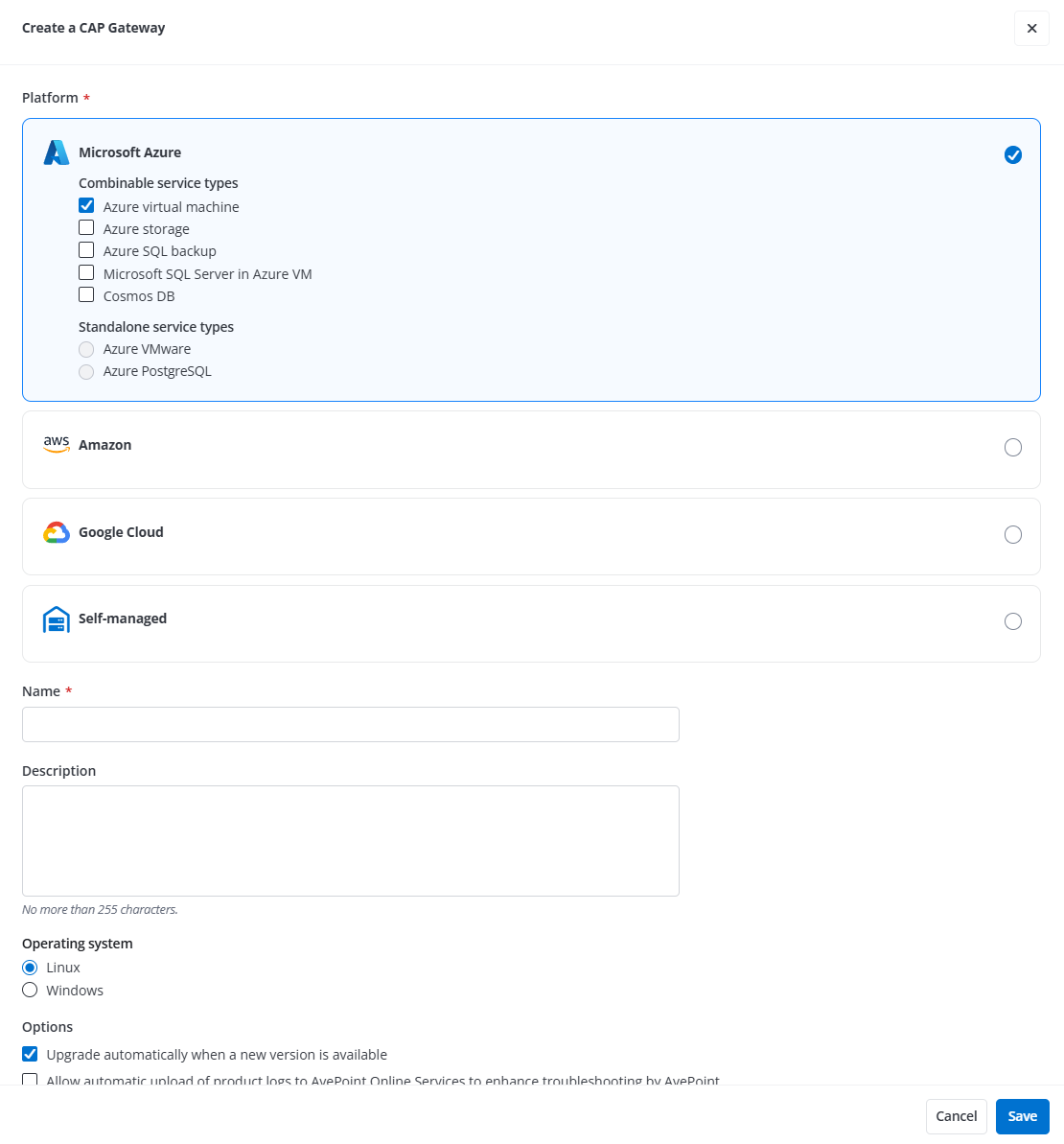Click the blue checkmark on Microsoft Azure card

pos(1012,154)
